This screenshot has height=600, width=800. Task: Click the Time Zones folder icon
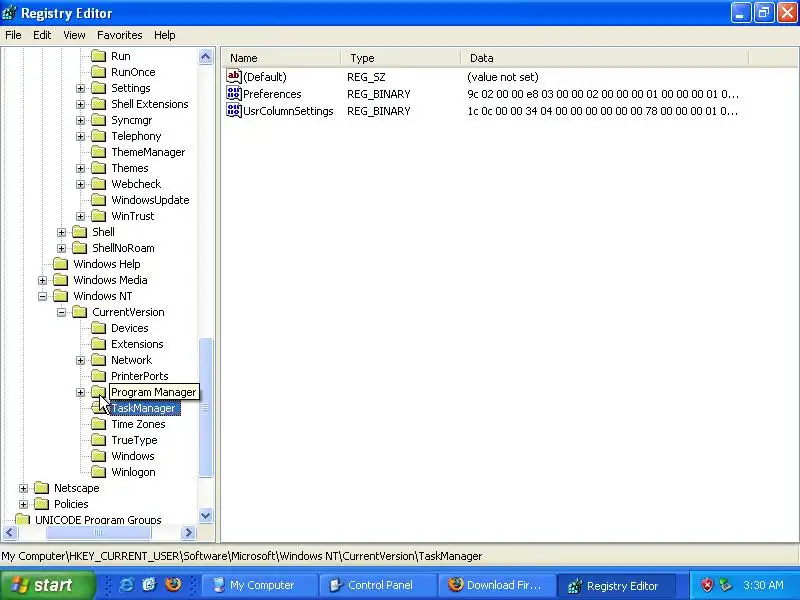pyautogui.click(x=98, y=424)
